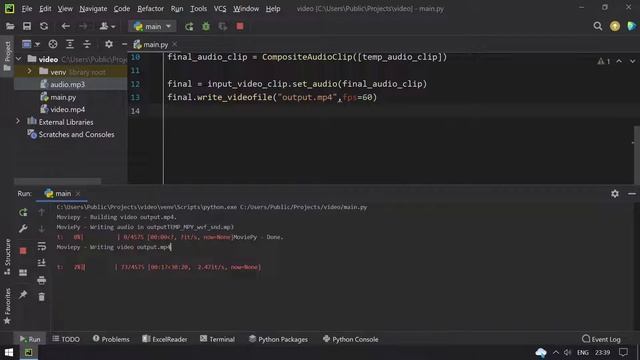Select opened file with the locate target icon

tap(53, 44)
